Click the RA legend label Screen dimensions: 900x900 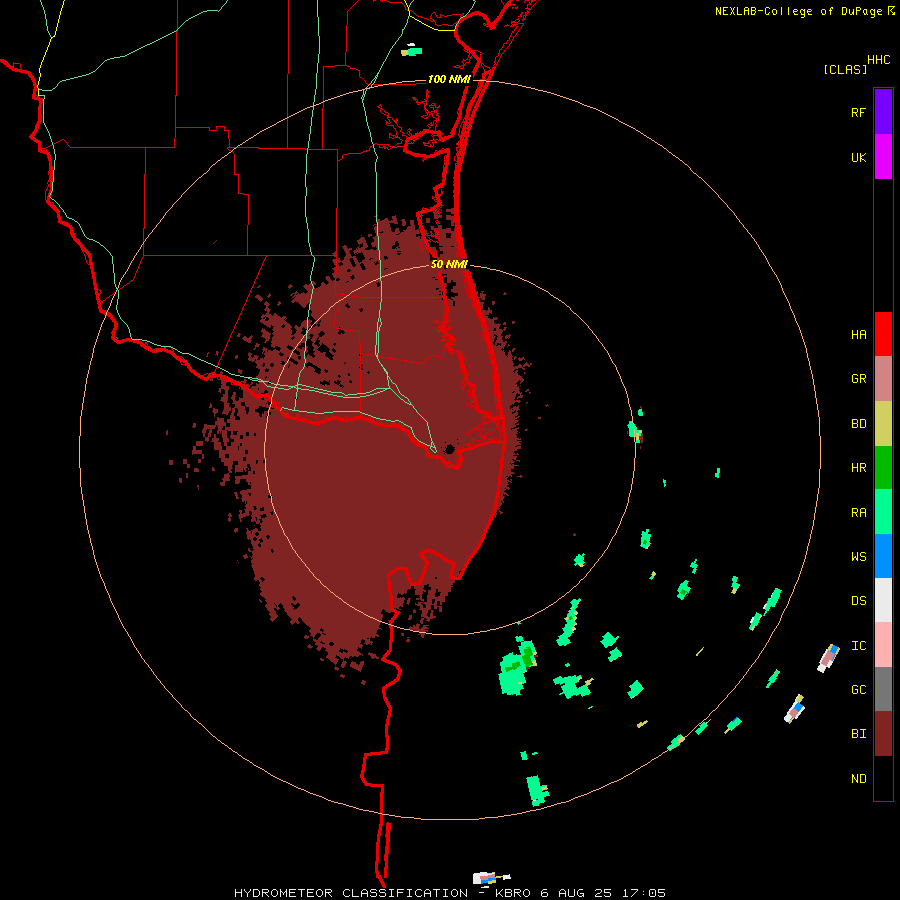point(858,513)
